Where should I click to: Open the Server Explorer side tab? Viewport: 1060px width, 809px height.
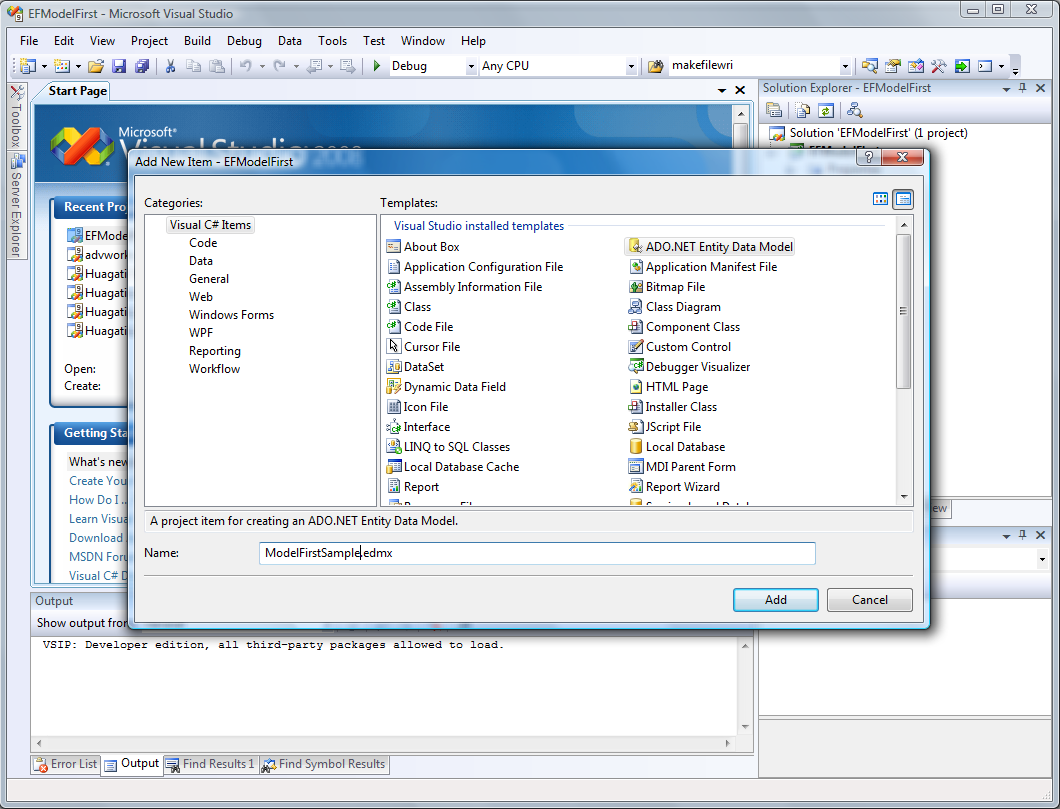point(17,206)
